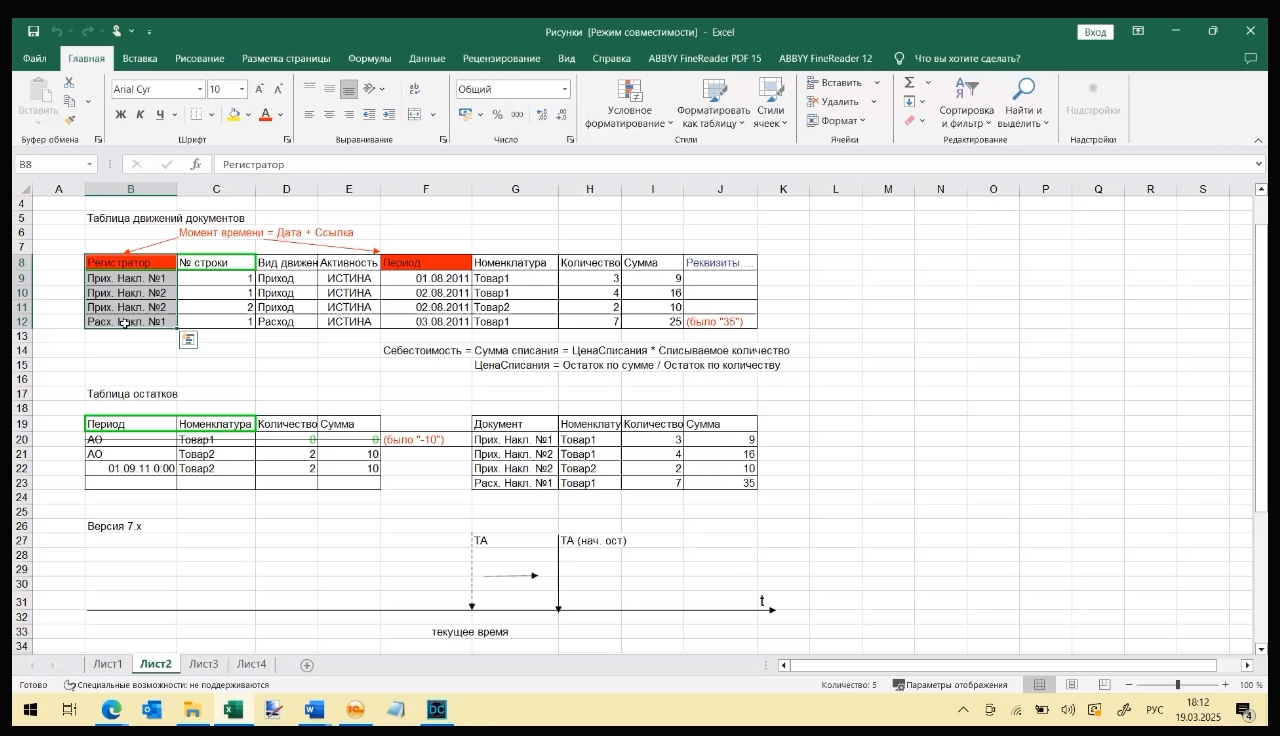Image resolution: width=1280 pixels, height=736 pixels.
Task: Click the yellow fill color bucket swatch
Action: [x=233, y=115]
